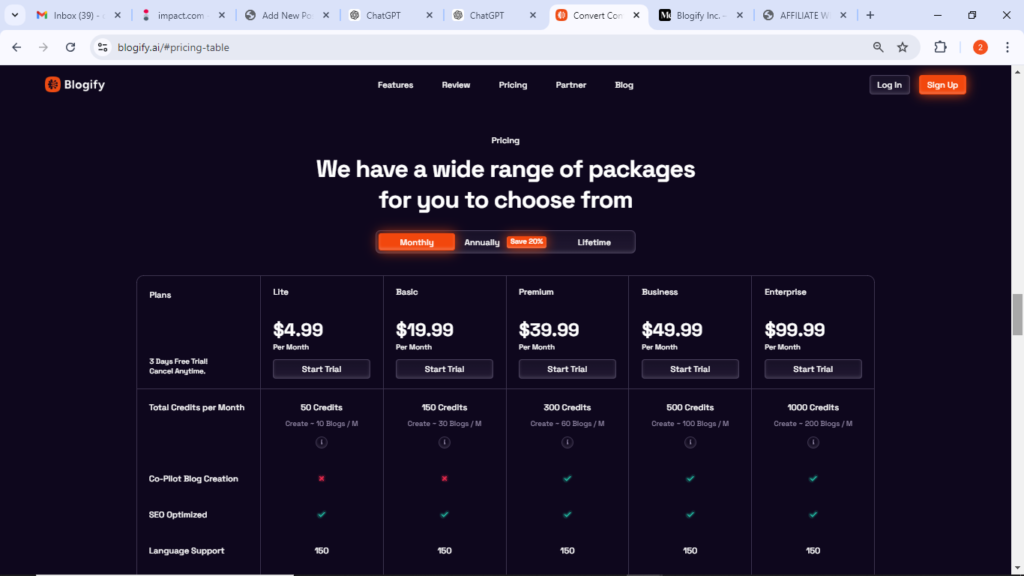
Task: Switch pricing to Lifetime option
Action: 594,242
